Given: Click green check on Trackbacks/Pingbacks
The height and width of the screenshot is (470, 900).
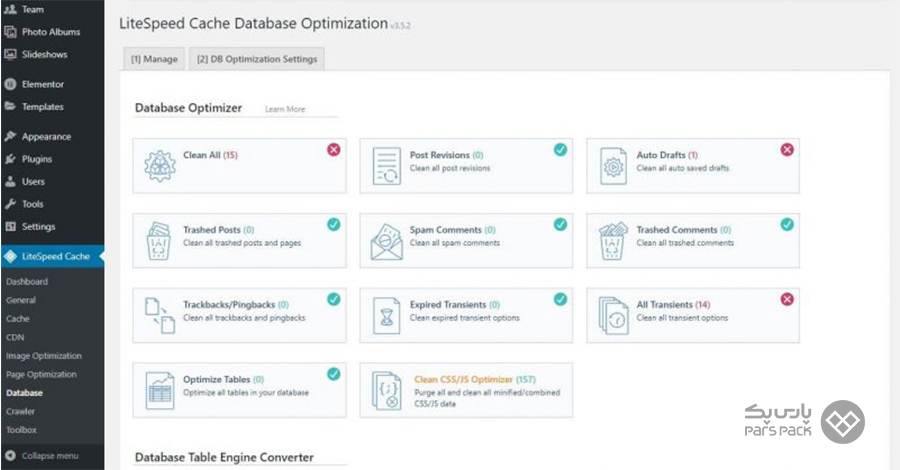Looking at the screenshot, I should tap(333, 299).
